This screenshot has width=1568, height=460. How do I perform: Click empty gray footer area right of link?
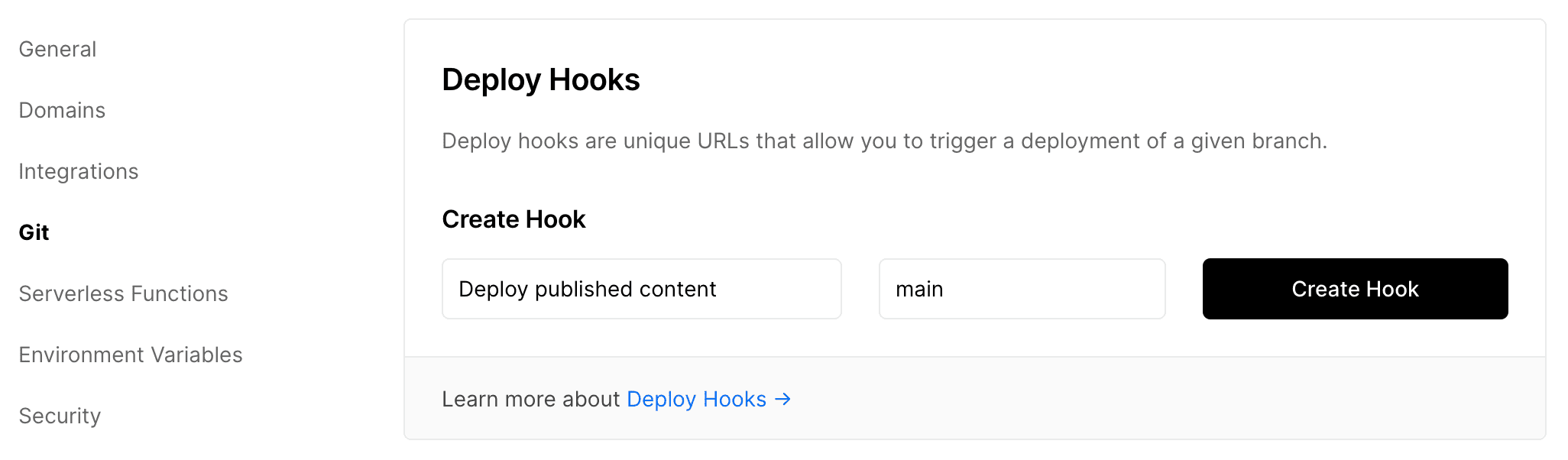[x=1146, y=399]
